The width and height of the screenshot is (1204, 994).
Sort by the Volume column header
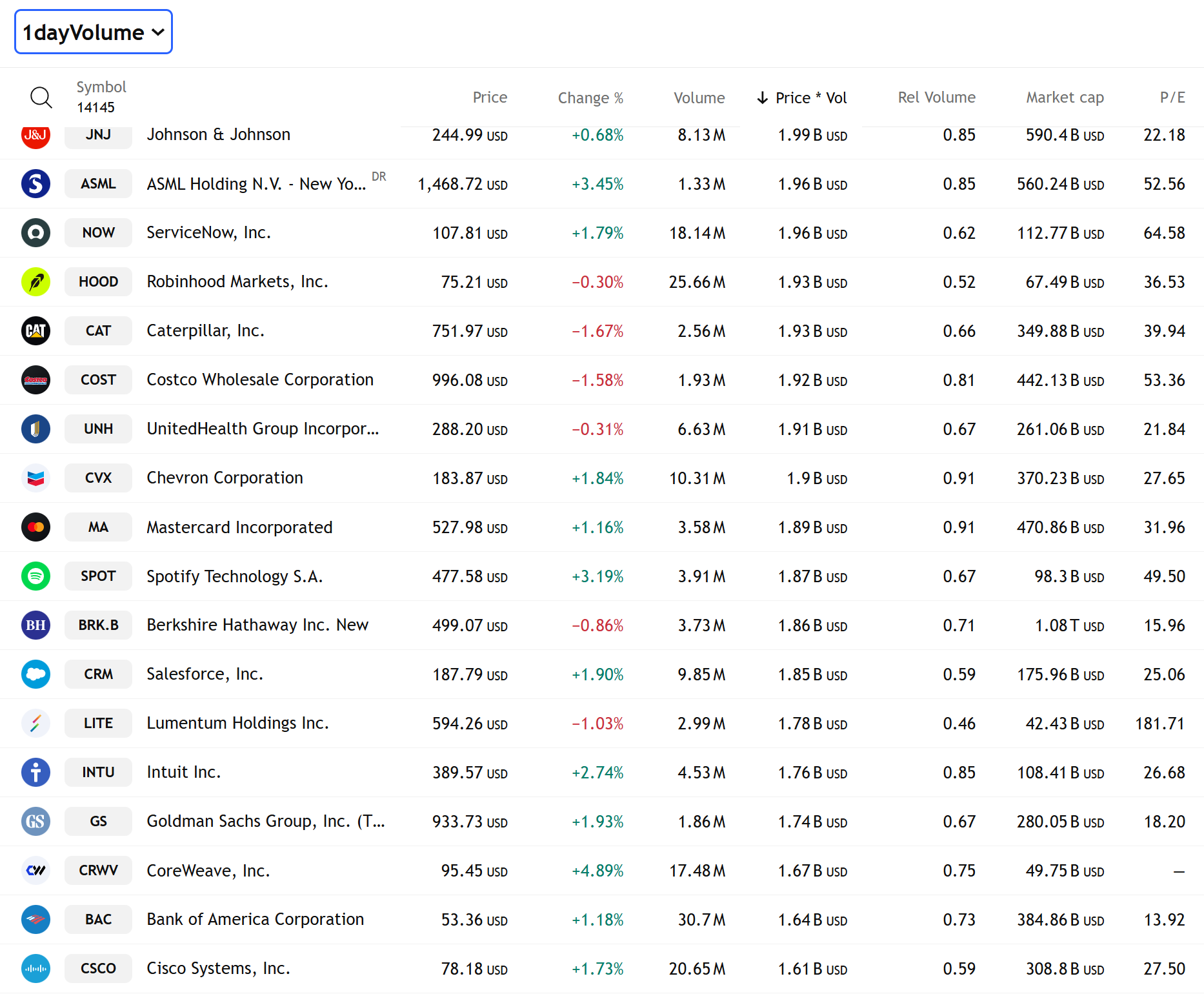pyautogui.click(x=699, y=97)
